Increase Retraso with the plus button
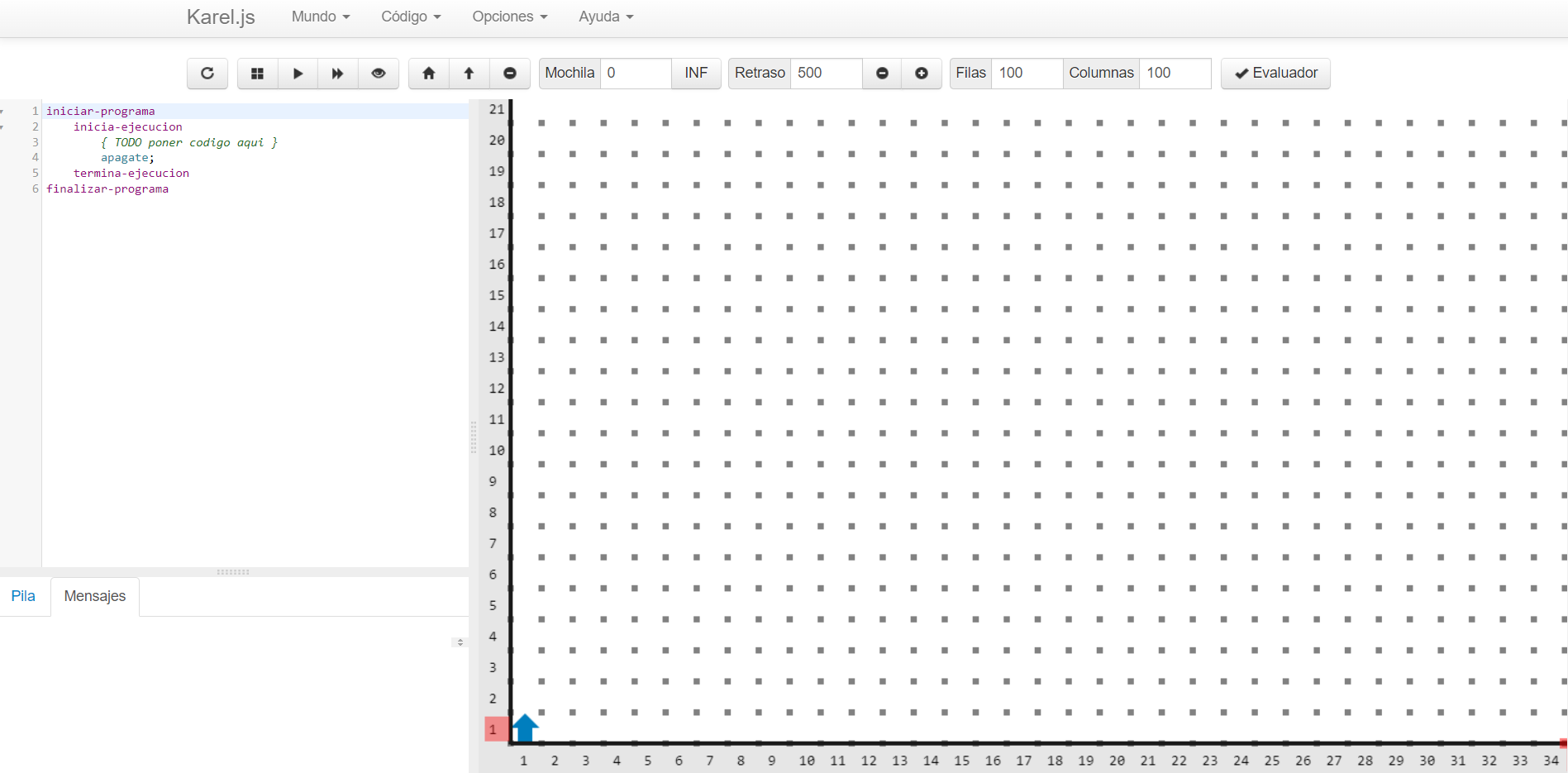The height and width of the screenshot is (773, 1568). pos(922,74)
